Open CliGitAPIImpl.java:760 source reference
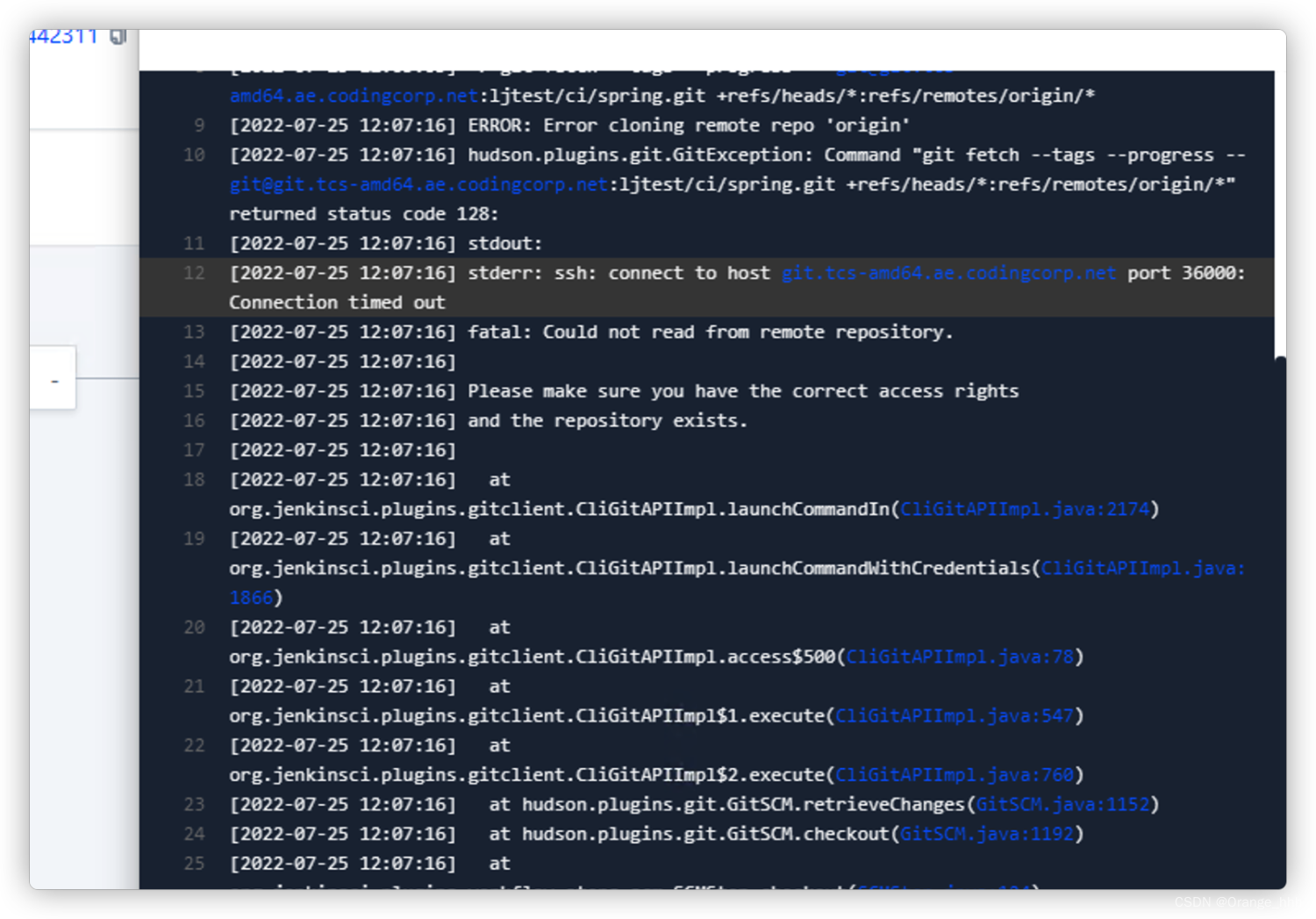The height and width of the screenshot is (919, 1316). point(955,774)
